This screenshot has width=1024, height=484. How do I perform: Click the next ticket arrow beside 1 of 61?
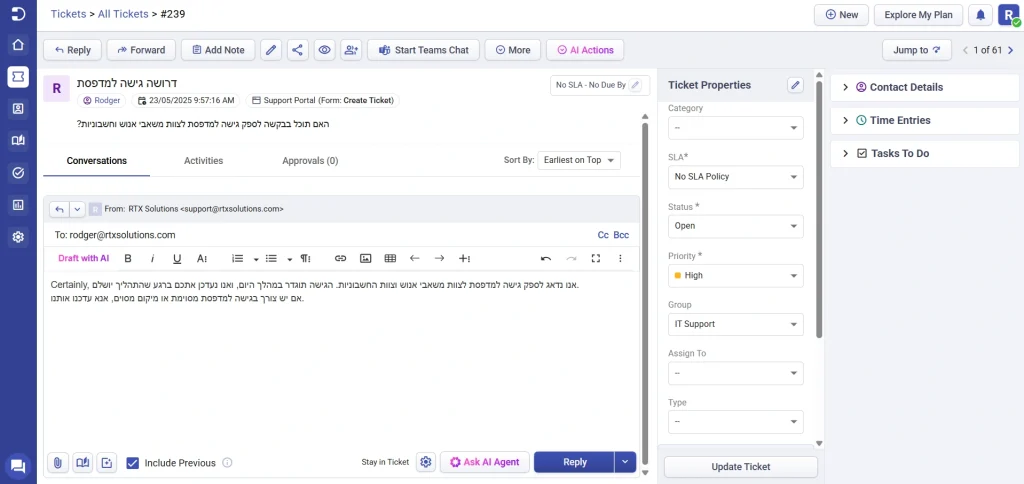pos(1011,50)
